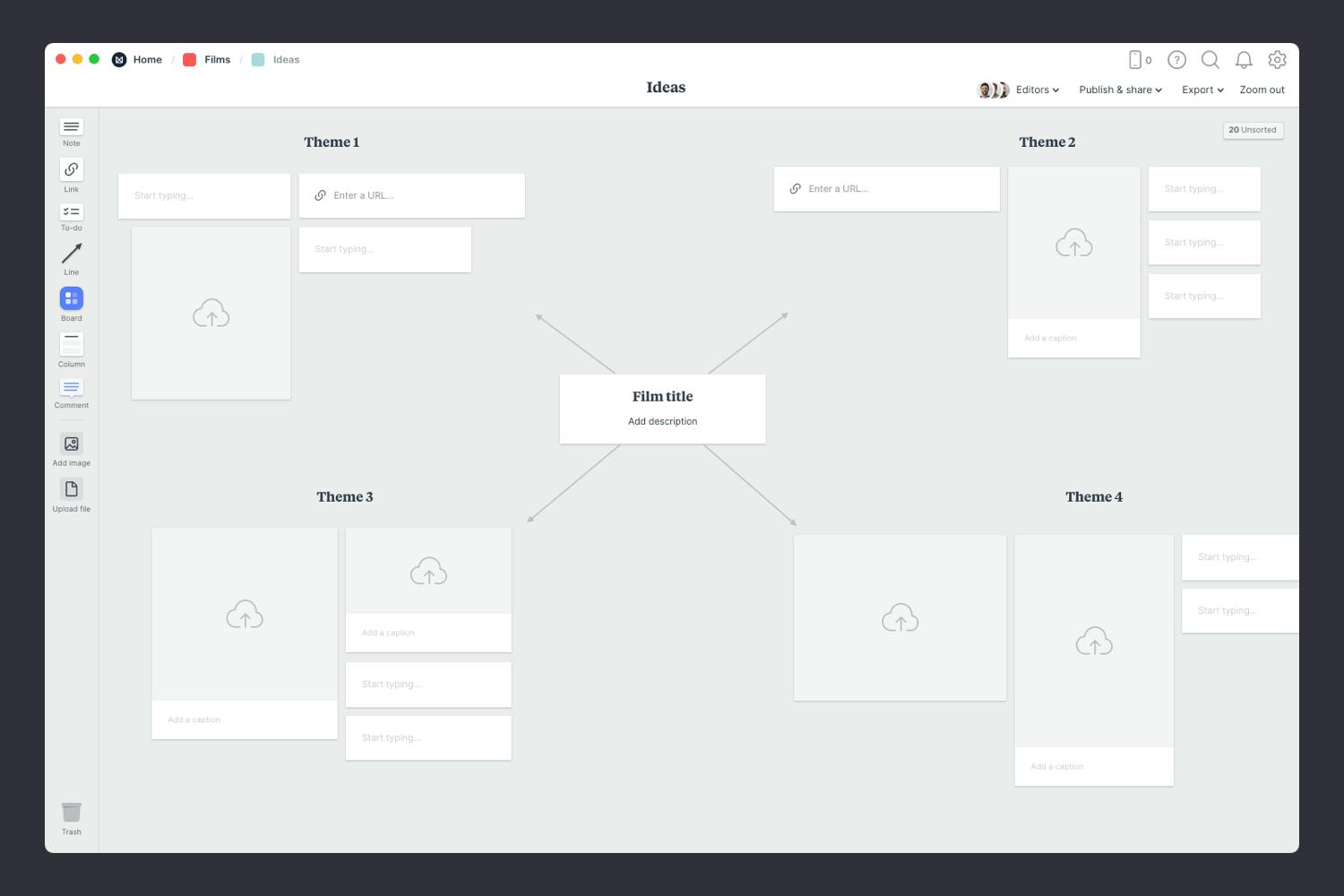Open the search magnifier icon
The width and height of the screenshot is (1344, 896).
pyautogui.click(x=1210, y=60)
